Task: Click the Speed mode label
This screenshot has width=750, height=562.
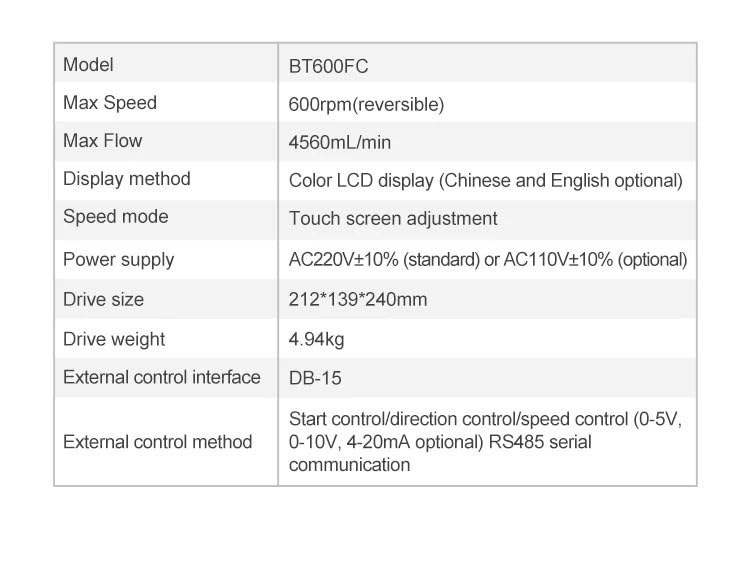Action: tap(116, 217)
